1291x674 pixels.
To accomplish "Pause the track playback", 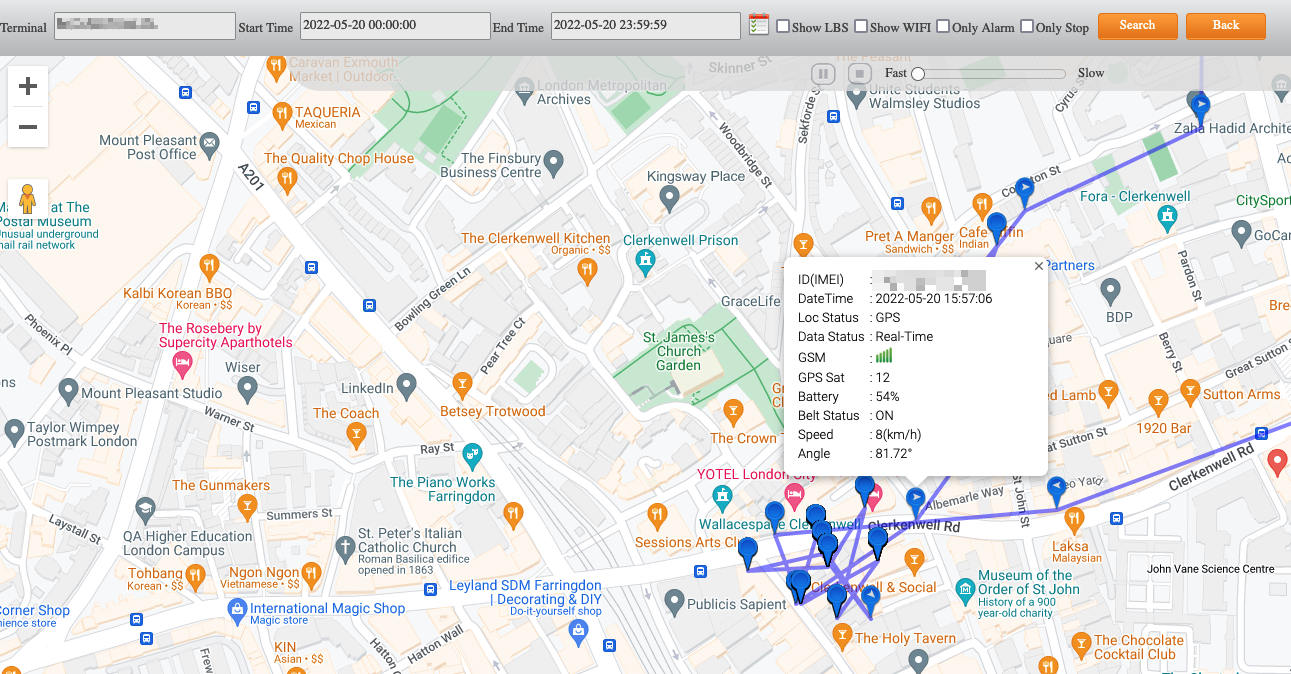I will (x=823, y=73).
